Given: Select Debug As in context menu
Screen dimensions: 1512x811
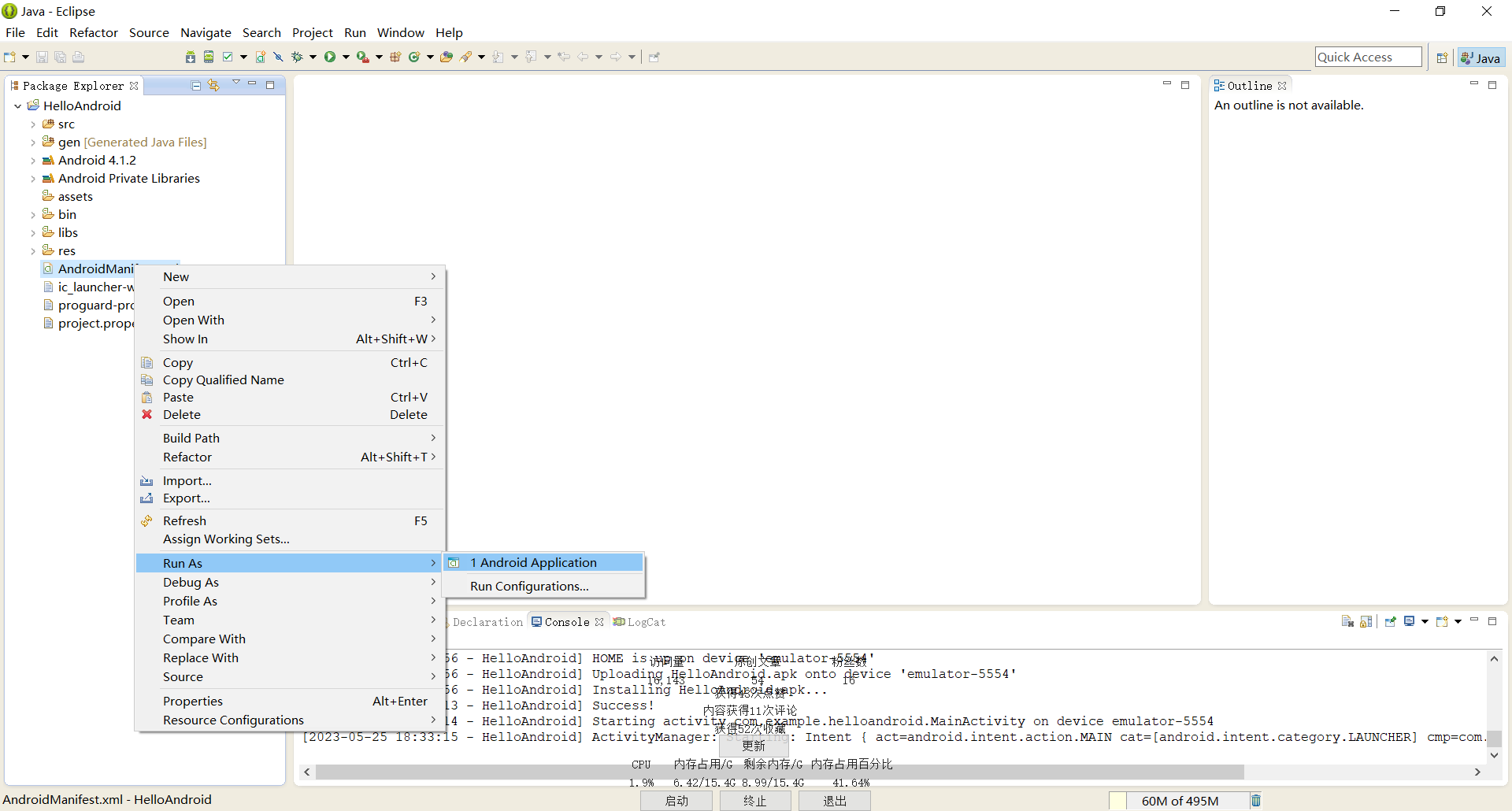Looking at the screenshot, I should tap(290, 583).
